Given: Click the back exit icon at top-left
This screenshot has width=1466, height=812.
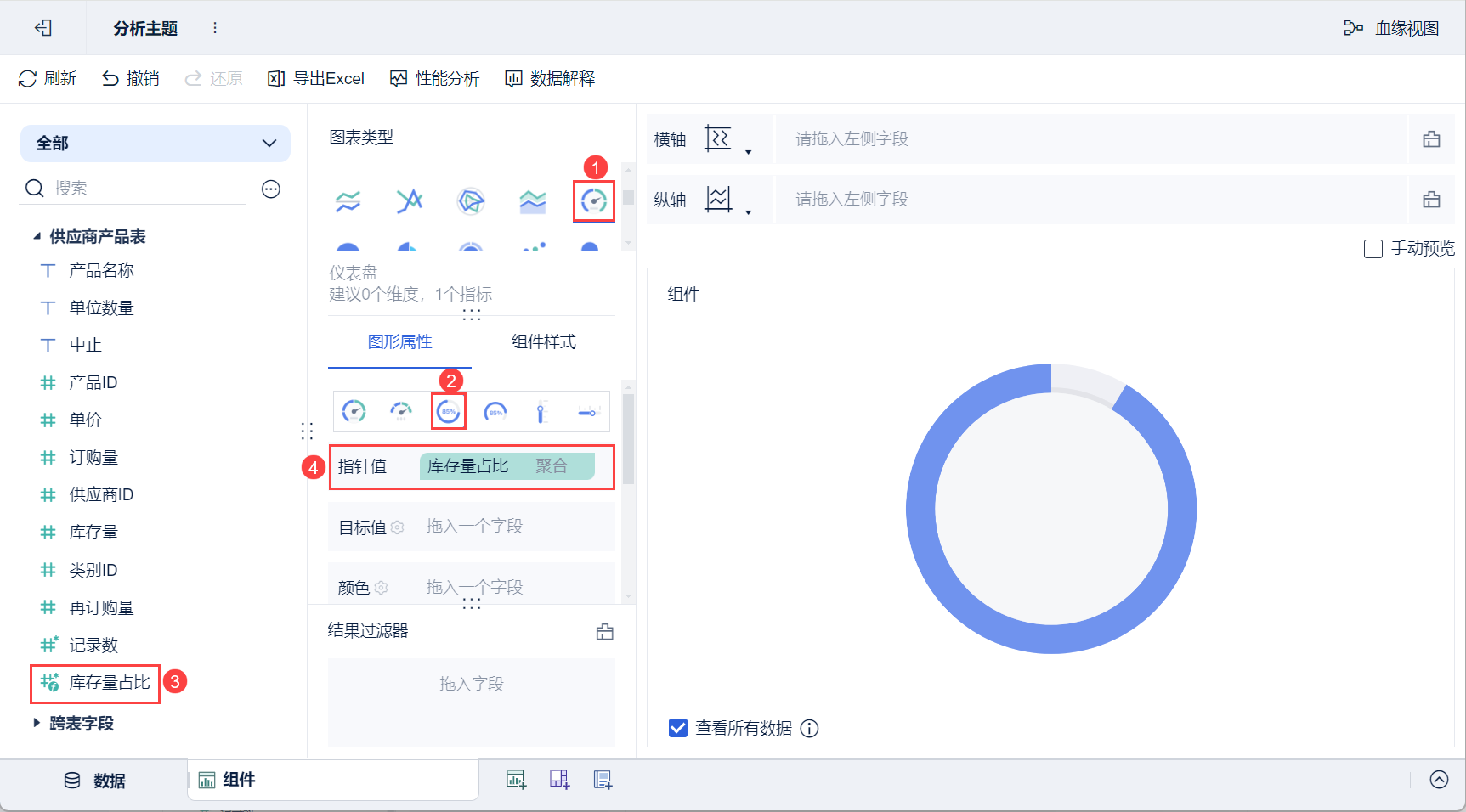Looking at the screenshot, I should click(43, 28).
